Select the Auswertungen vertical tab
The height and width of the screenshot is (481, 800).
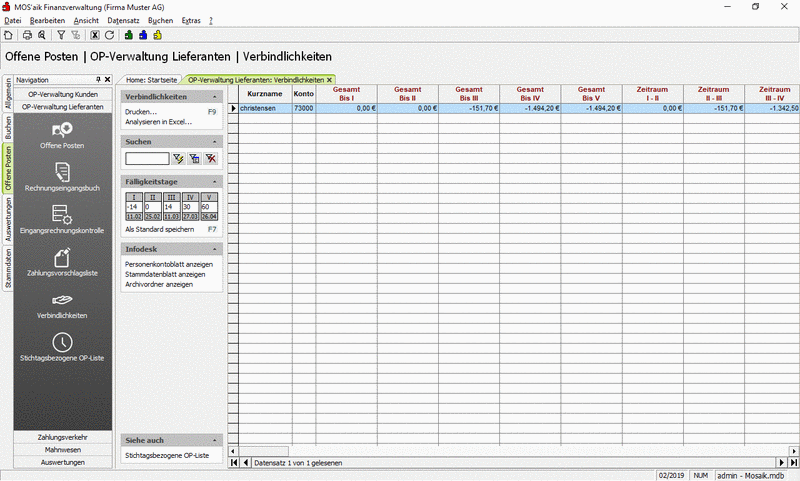pyautogui.click(x=8, y=219)
